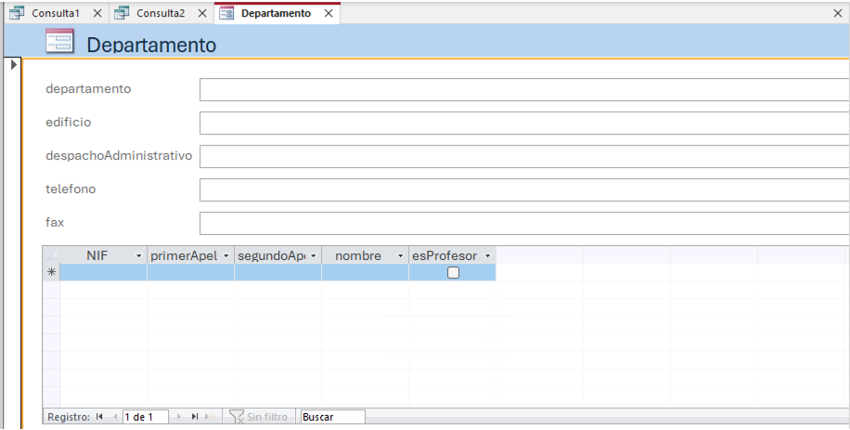Screen dimensions: 850x430
Task: Open the segundoApe column dropdown
Action: (313, 256)
